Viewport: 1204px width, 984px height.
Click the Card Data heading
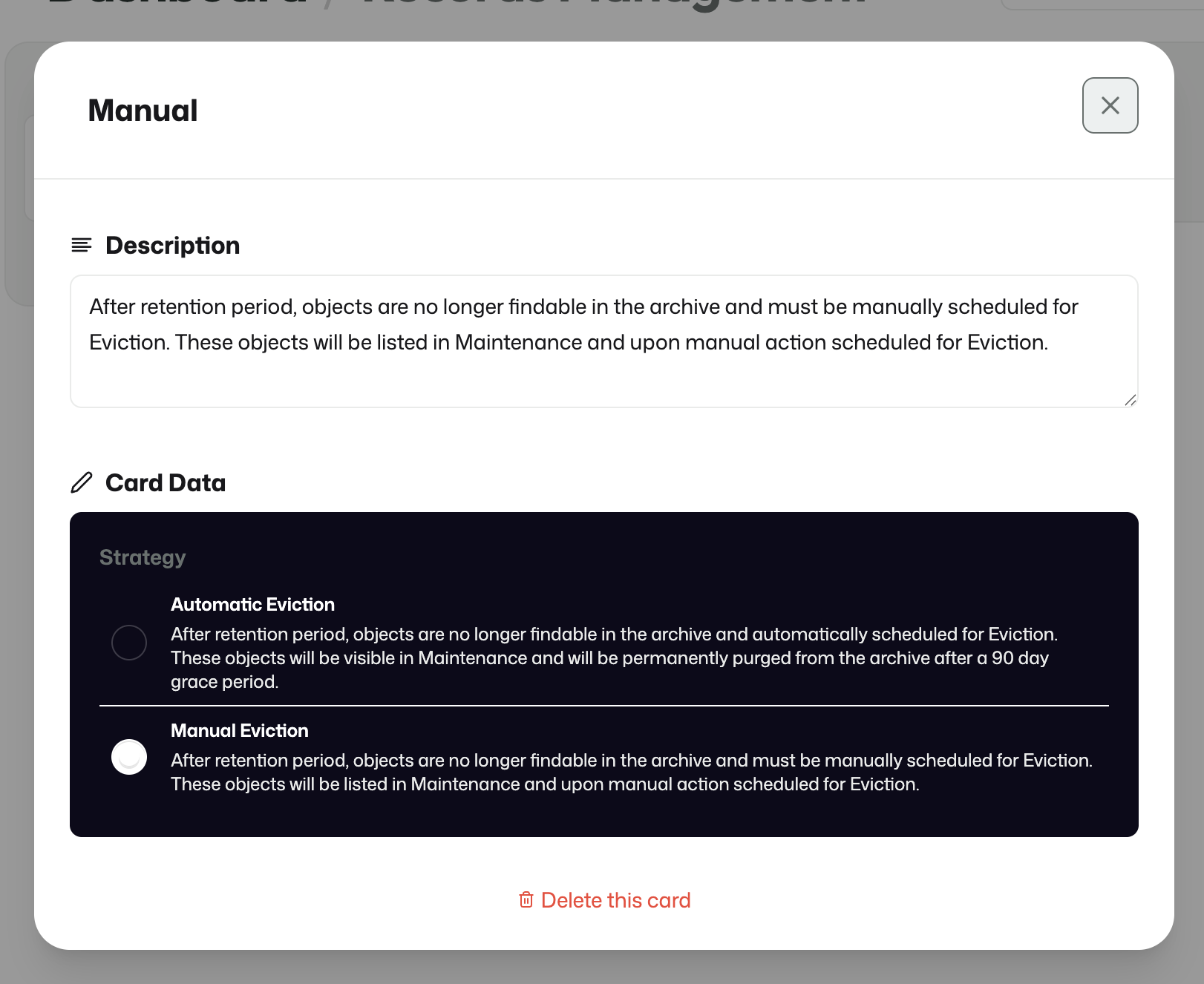click(166, 483)
